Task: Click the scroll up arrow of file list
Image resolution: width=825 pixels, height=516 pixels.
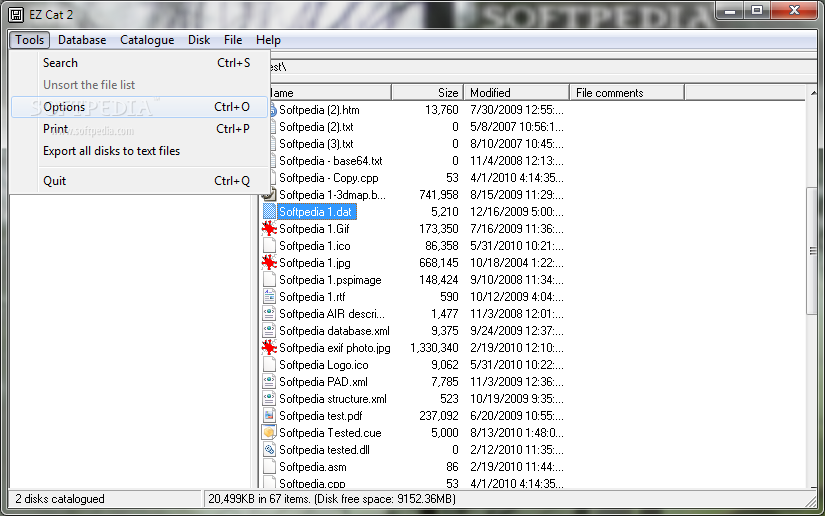Action: click(x=813, y=93)
